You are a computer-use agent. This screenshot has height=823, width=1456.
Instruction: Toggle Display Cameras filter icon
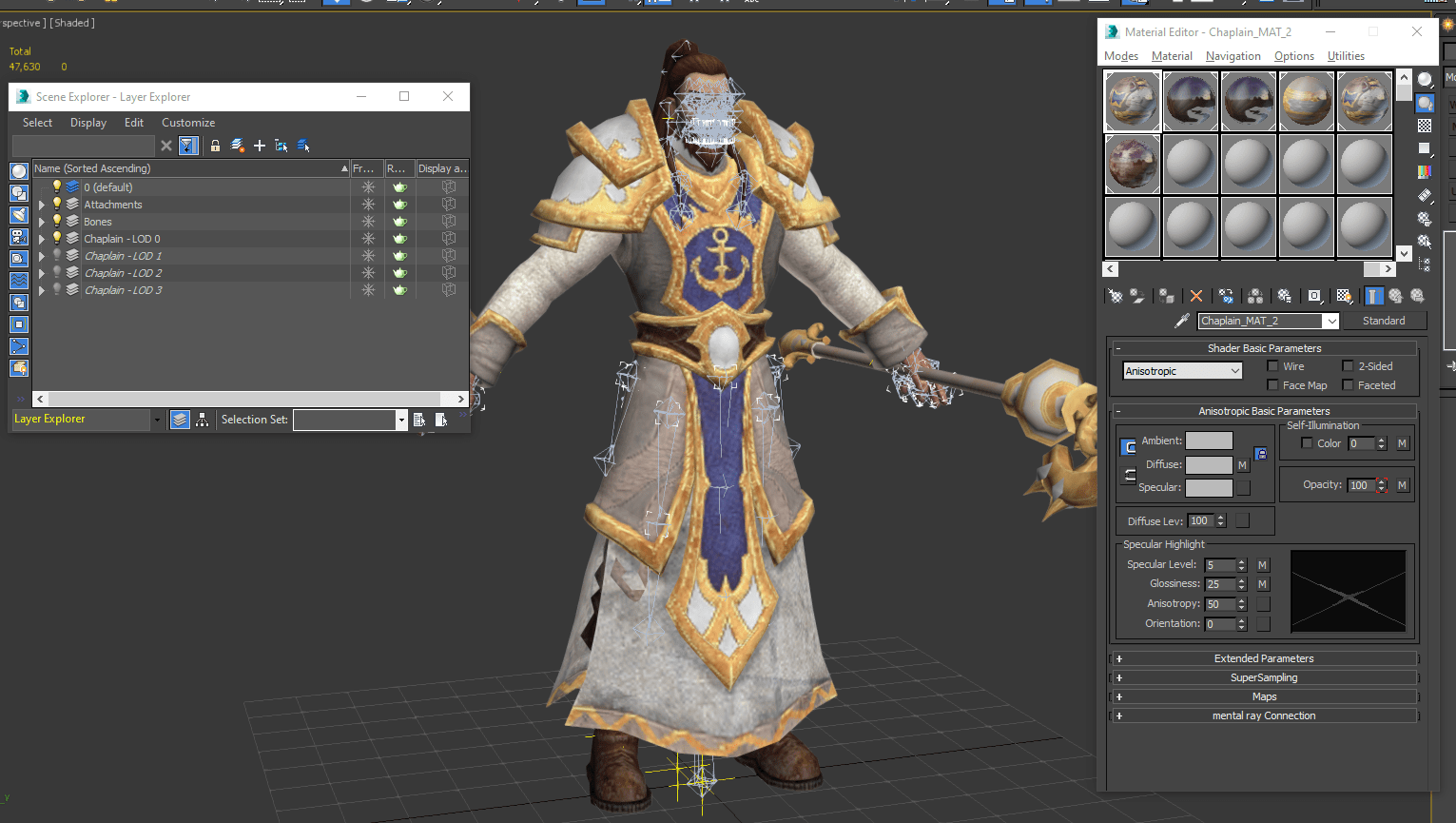point(19,237)
